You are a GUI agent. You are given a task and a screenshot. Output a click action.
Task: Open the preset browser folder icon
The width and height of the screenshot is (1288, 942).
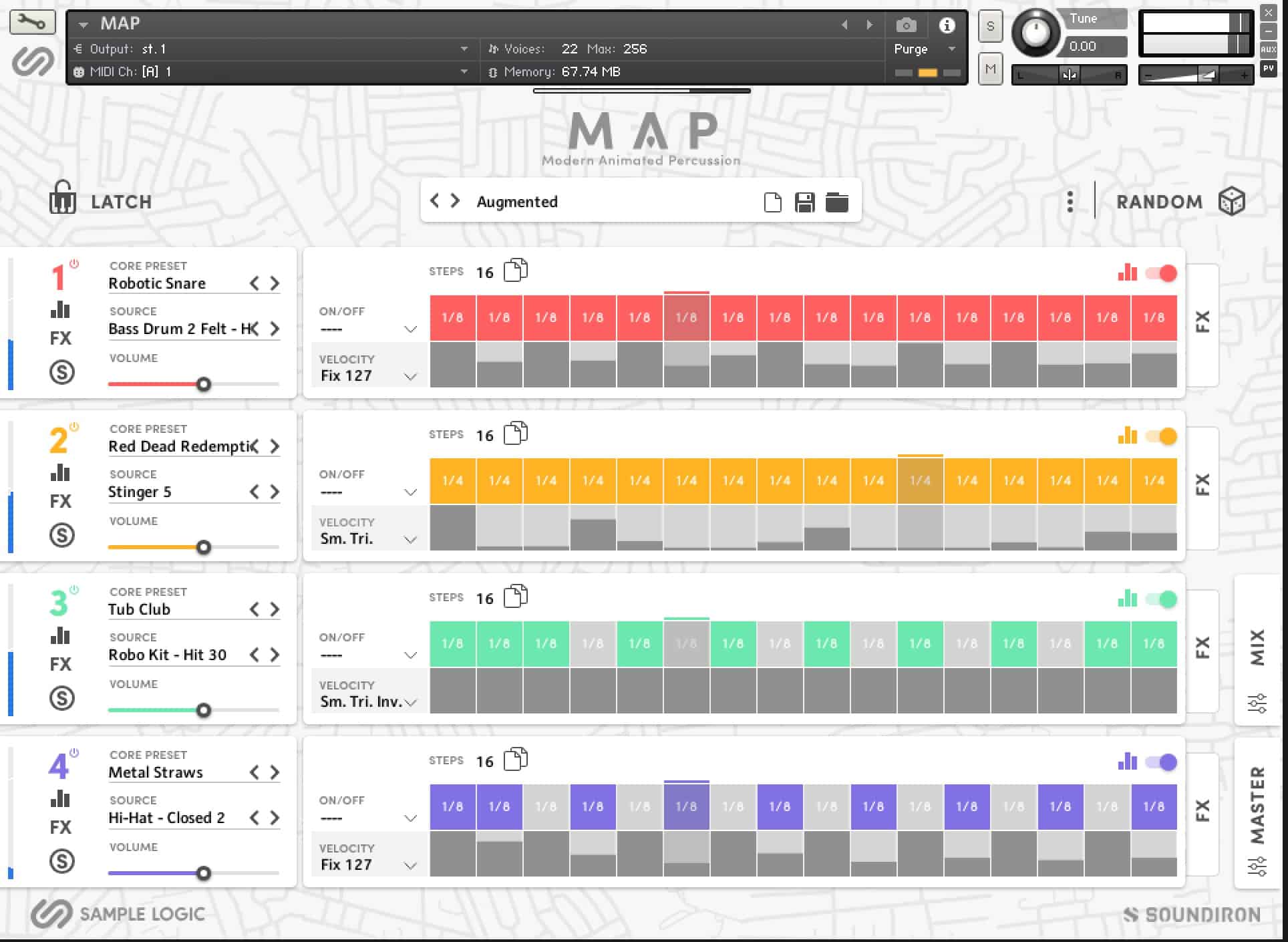point(837,201)
